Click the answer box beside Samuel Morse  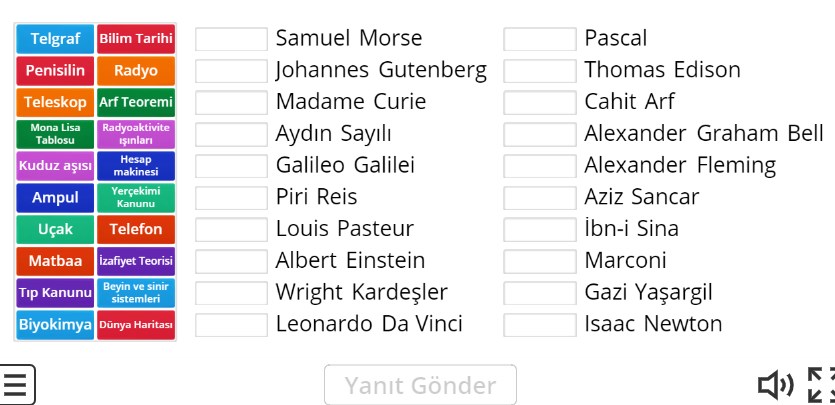[x=231, y=39]
